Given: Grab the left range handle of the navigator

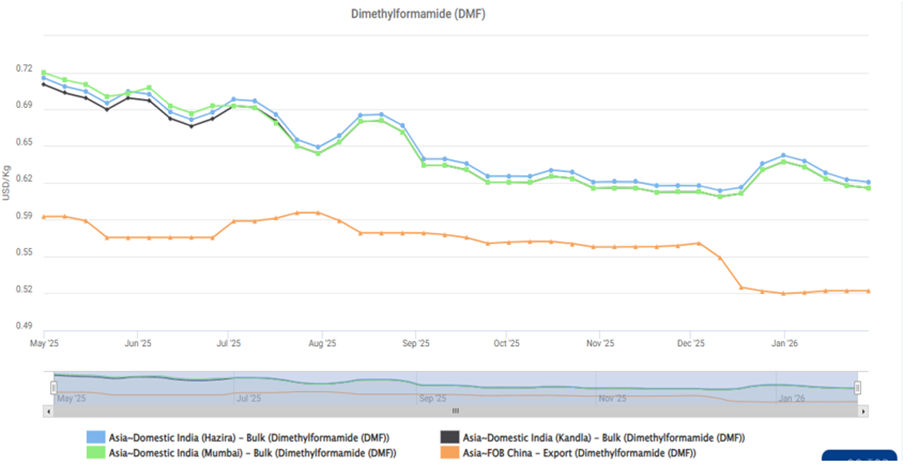Looking at the screenshot, I should click(x=53, y=388).
